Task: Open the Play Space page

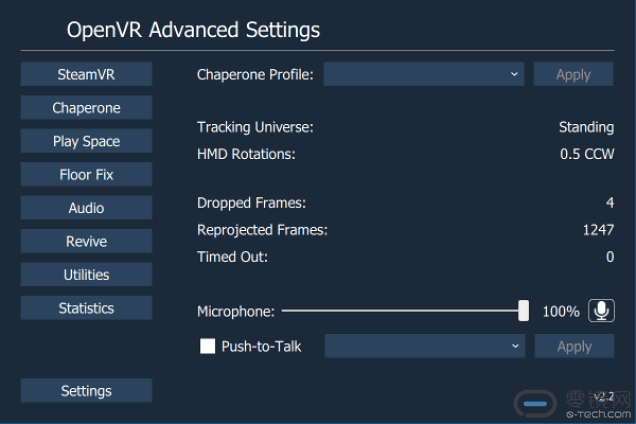Action: coord(86,141)
